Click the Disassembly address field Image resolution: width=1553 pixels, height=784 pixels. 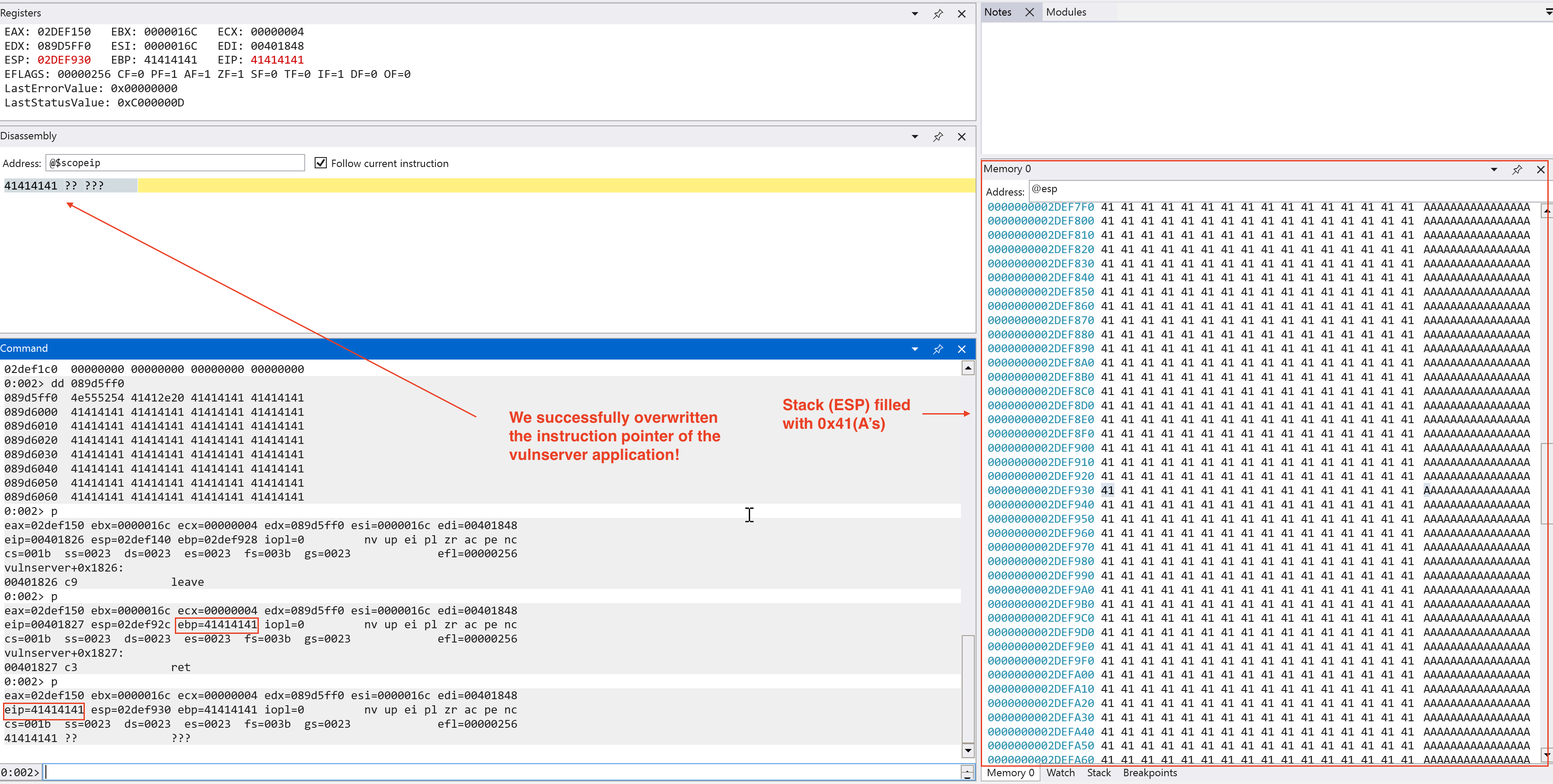pyautogui.click(x=175, y=163)
